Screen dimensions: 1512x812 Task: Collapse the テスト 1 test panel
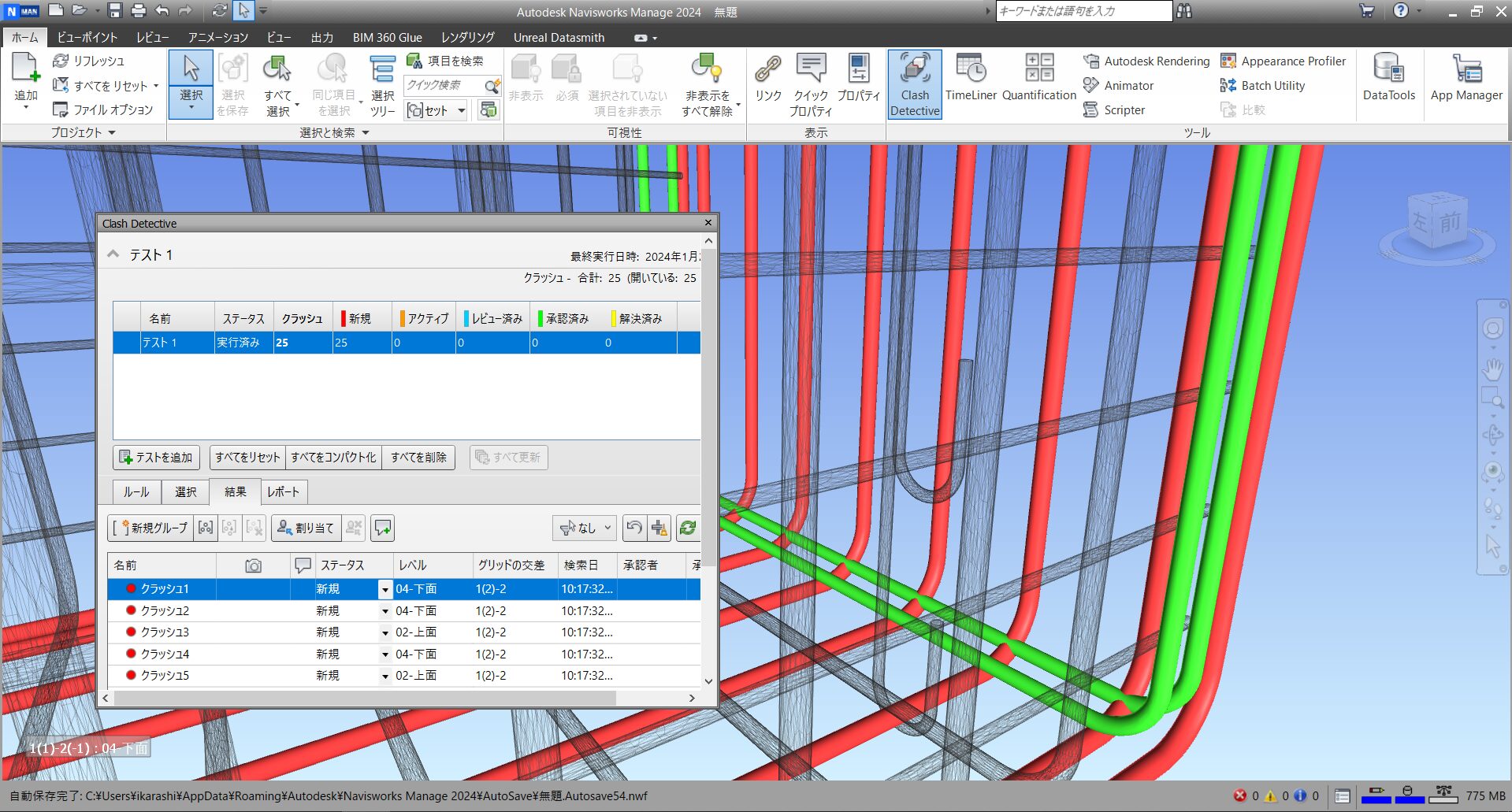coord(113,254)
